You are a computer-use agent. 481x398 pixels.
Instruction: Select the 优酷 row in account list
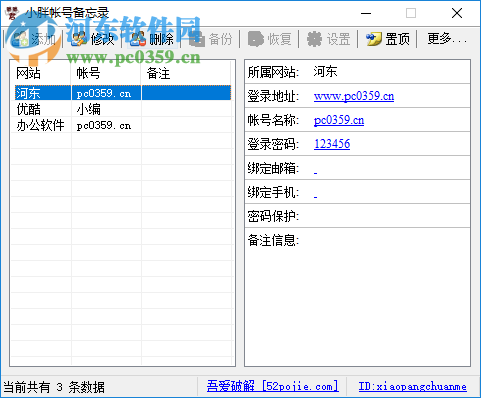(x=123, y=109)
